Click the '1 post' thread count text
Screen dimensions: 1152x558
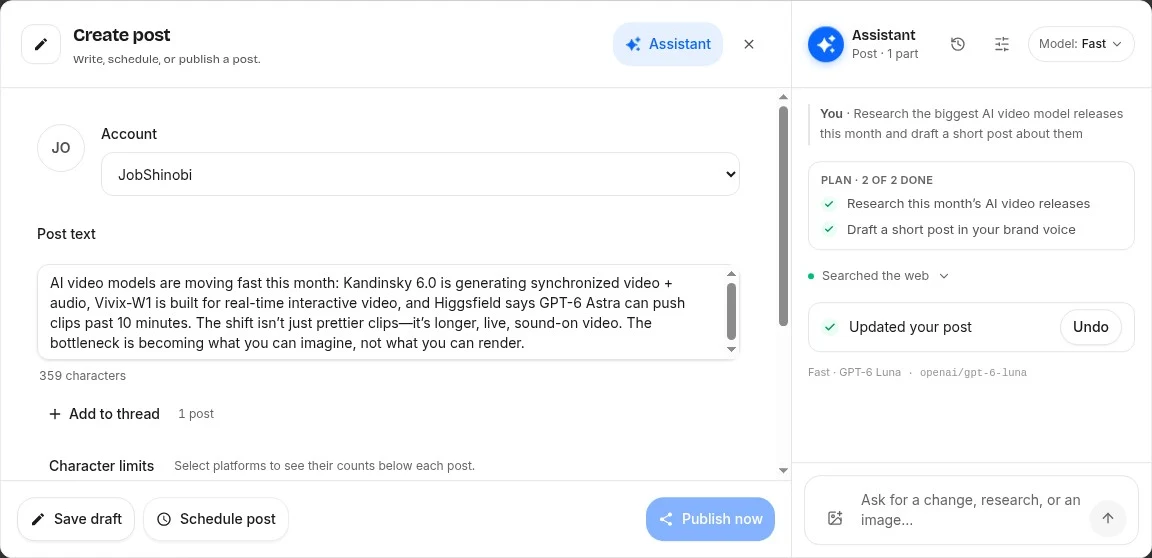coord(196,414)
